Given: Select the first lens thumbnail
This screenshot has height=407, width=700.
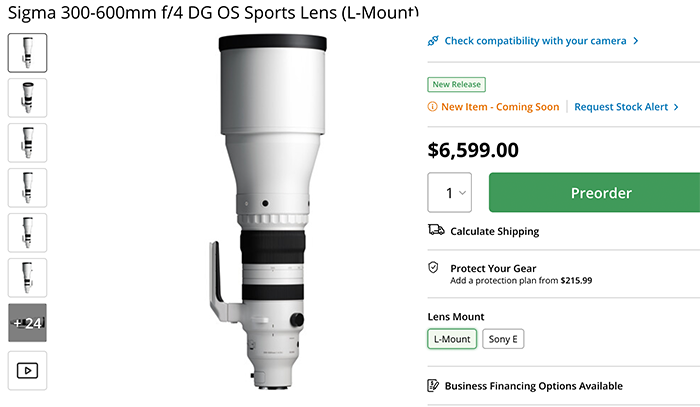Looking at the screenshot, I should tap(27, 52).
